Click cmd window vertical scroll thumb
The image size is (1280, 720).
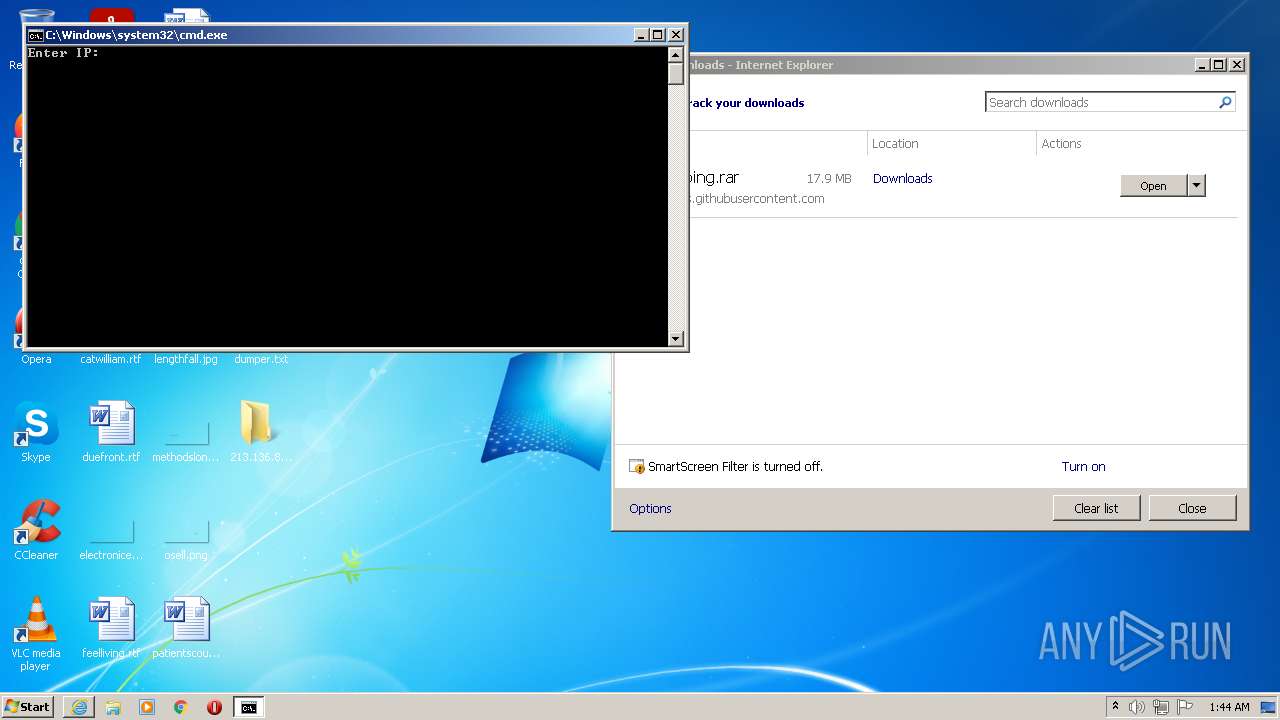click(676, 73)
